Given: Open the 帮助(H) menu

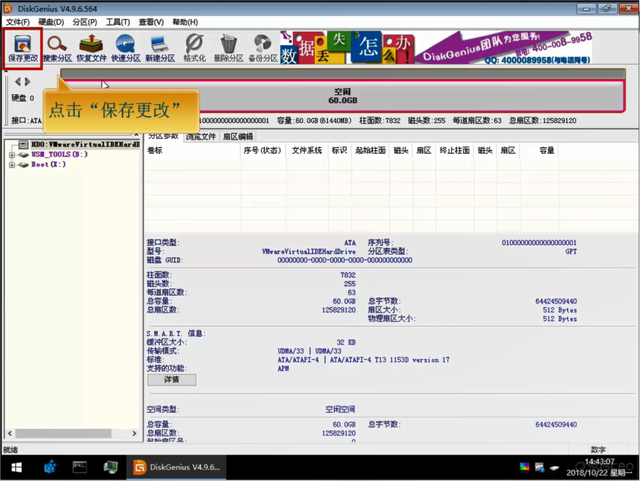Looking at the screenshot, I should coord(185,22).
